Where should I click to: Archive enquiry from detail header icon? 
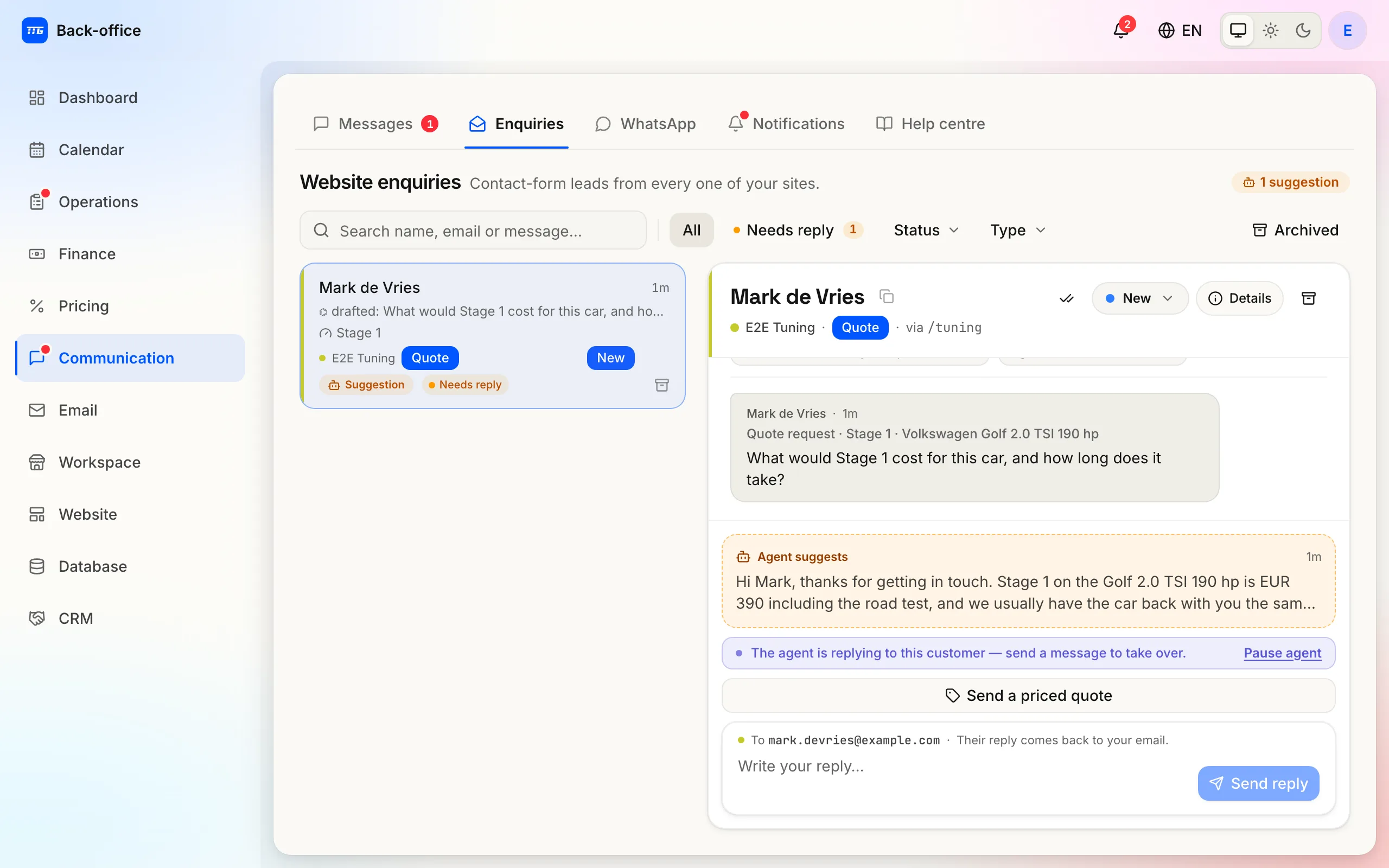1309,298
